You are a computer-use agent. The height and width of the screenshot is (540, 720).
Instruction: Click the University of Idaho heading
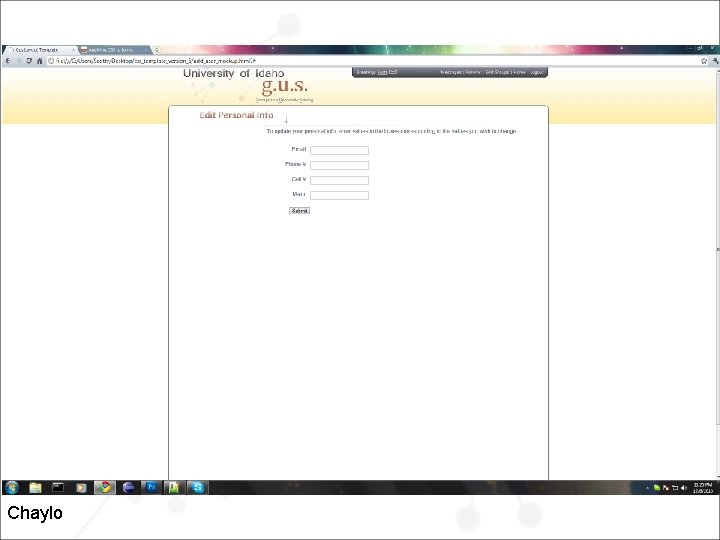tap(234, 73)
